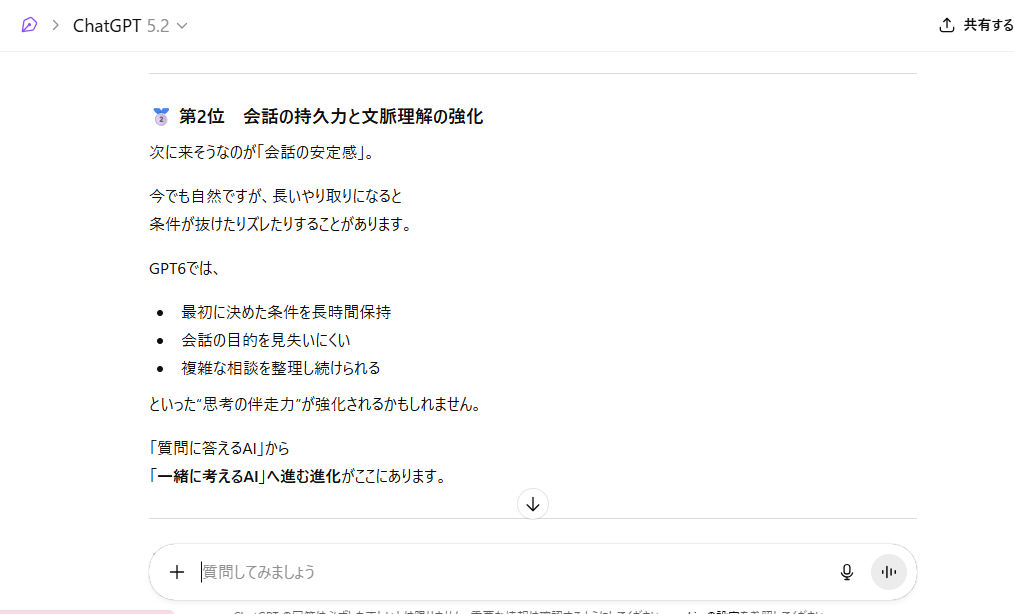Click the bullet 複雑な相談を整理し続けられる
Viewport: 1014px width, 614px height.
pos(280,368)
